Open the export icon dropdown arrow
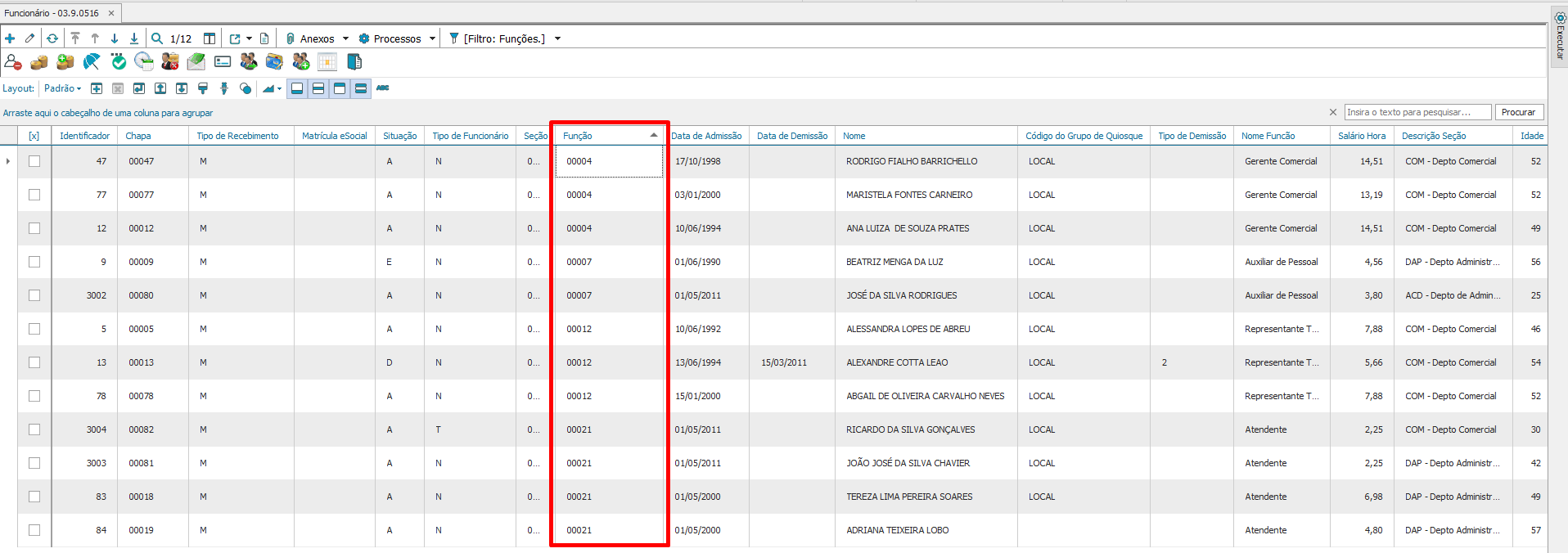1568x553 pixels. (249, 38)
